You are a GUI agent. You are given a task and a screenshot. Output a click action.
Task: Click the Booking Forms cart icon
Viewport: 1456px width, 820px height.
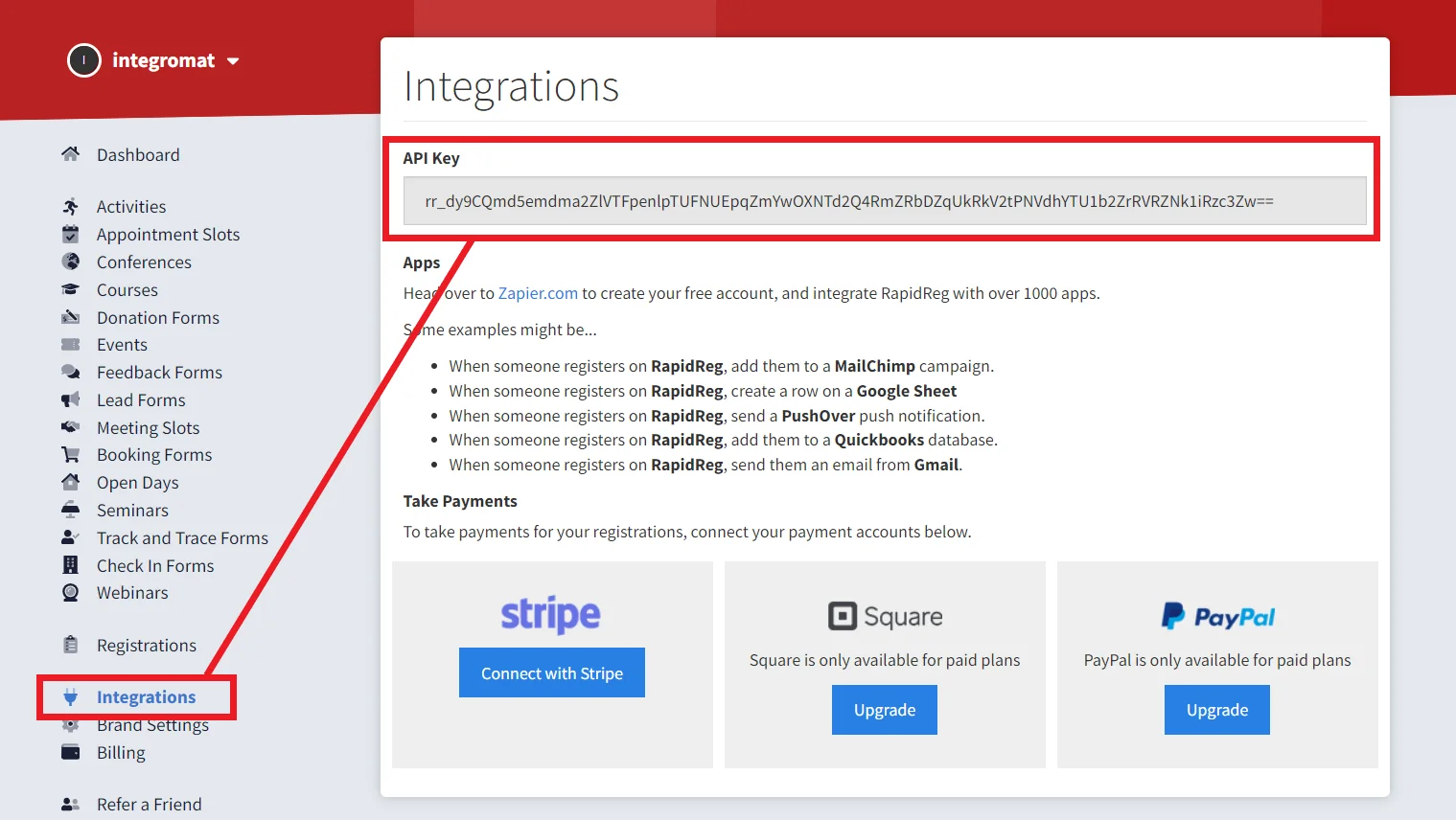click(x=70, y=454)
